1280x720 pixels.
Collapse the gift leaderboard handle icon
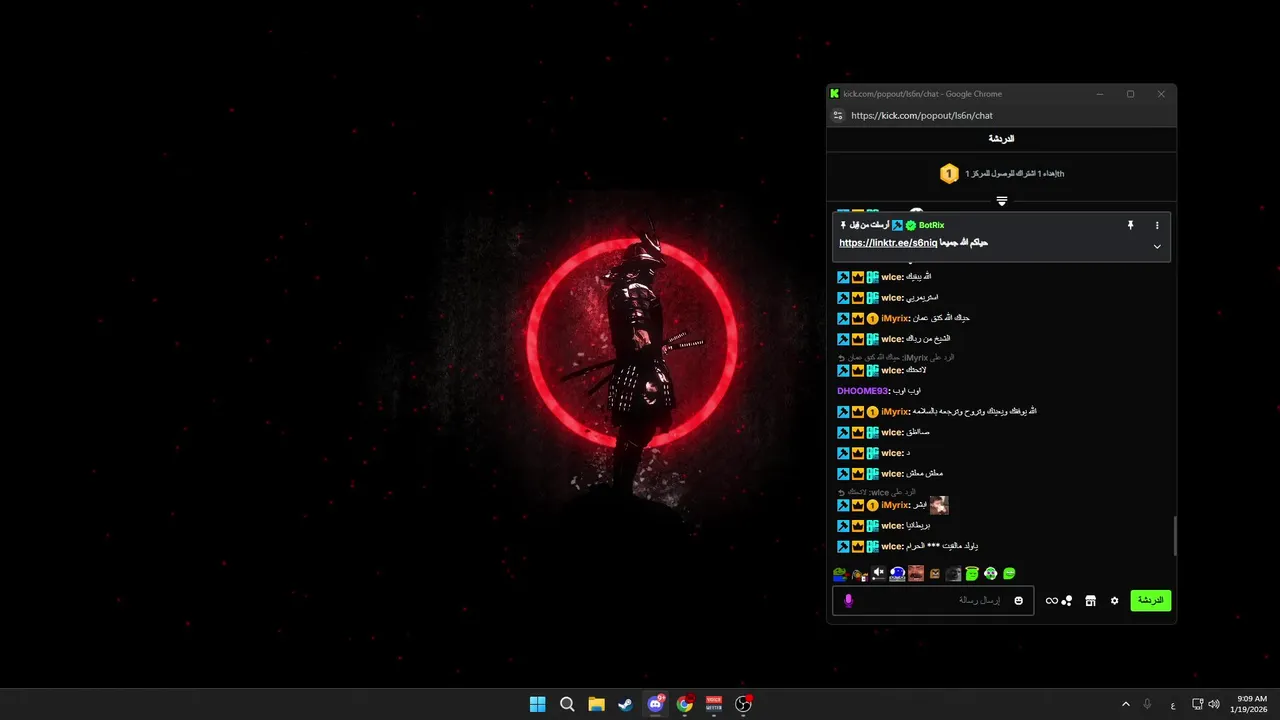1001,201
